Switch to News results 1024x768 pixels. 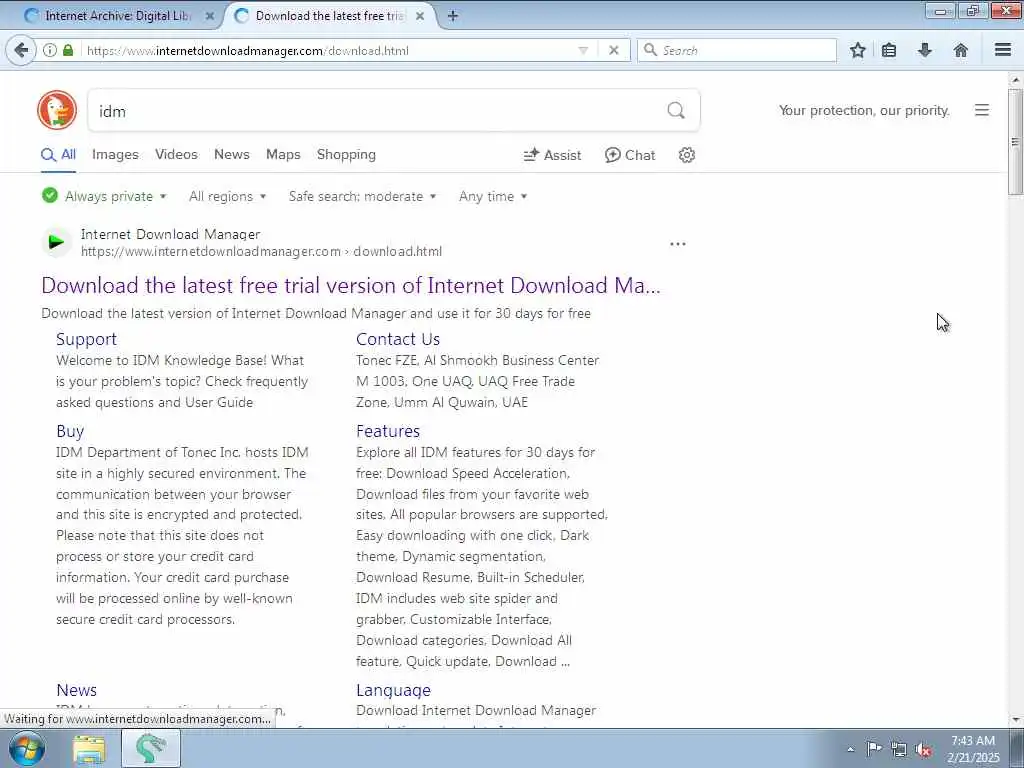[x=232, y=155]
